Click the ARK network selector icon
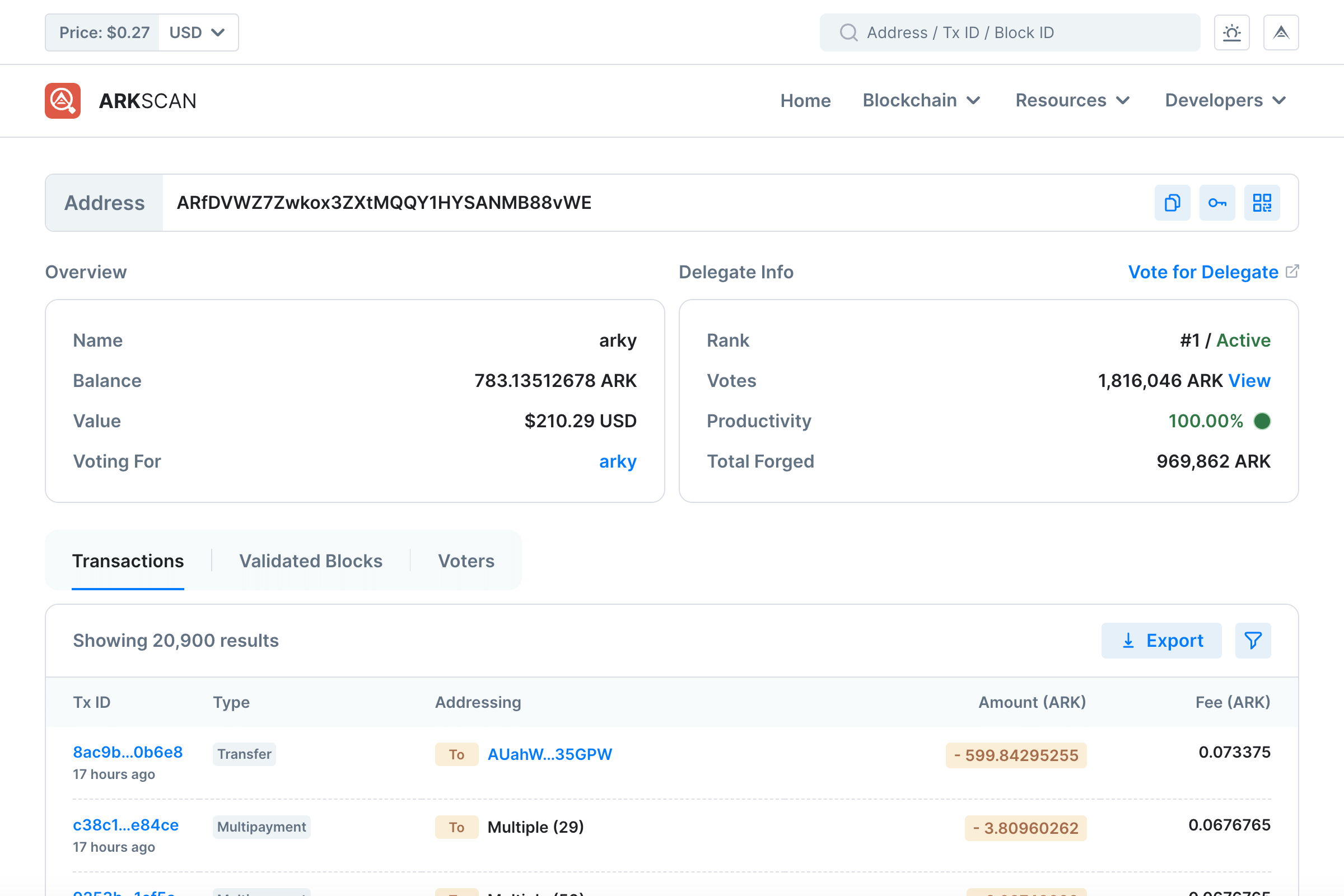 (x=1281, y=32)
